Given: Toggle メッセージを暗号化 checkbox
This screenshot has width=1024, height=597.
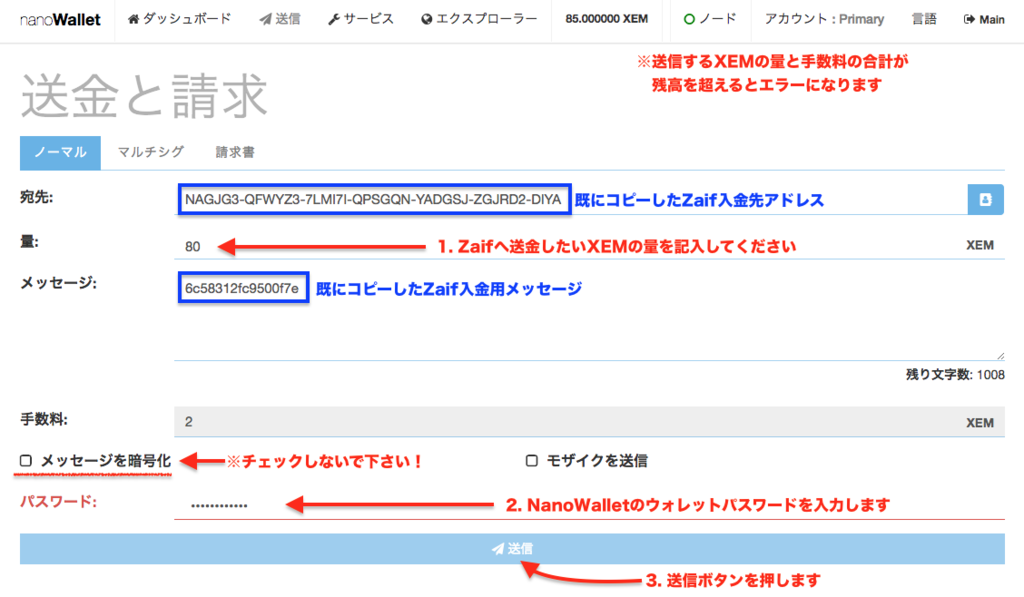Looking at the screenshot, I should pyautogui.click(x=25, y=460).
